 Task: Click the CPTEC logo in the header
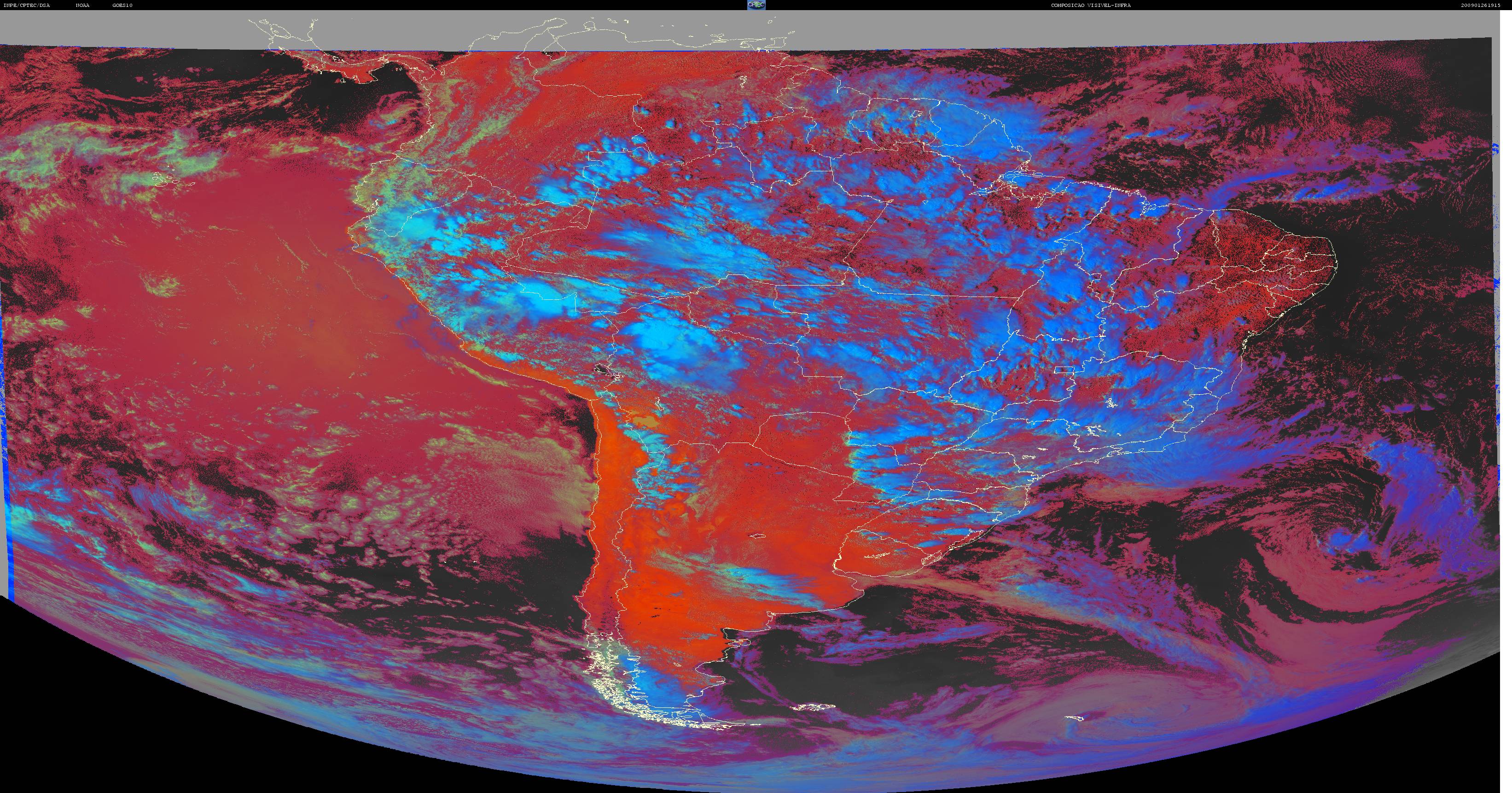(x=756, y=5)
